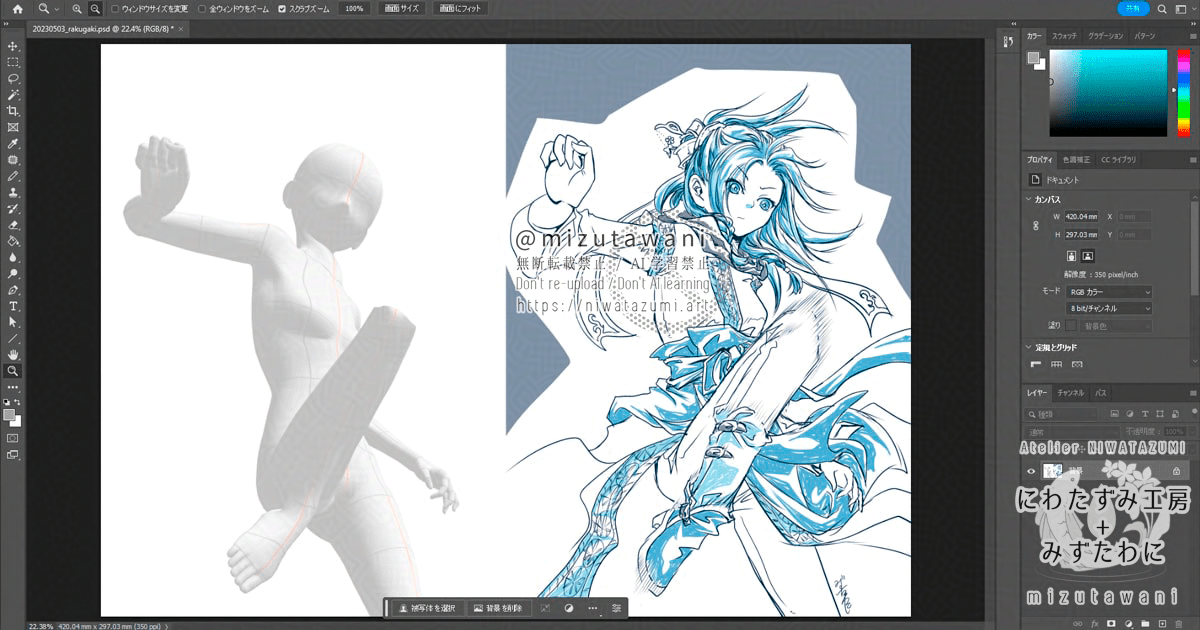Open the 8 bit/チャンネル depth dropdown
1200x630 pixels.
click(1108, 308)
